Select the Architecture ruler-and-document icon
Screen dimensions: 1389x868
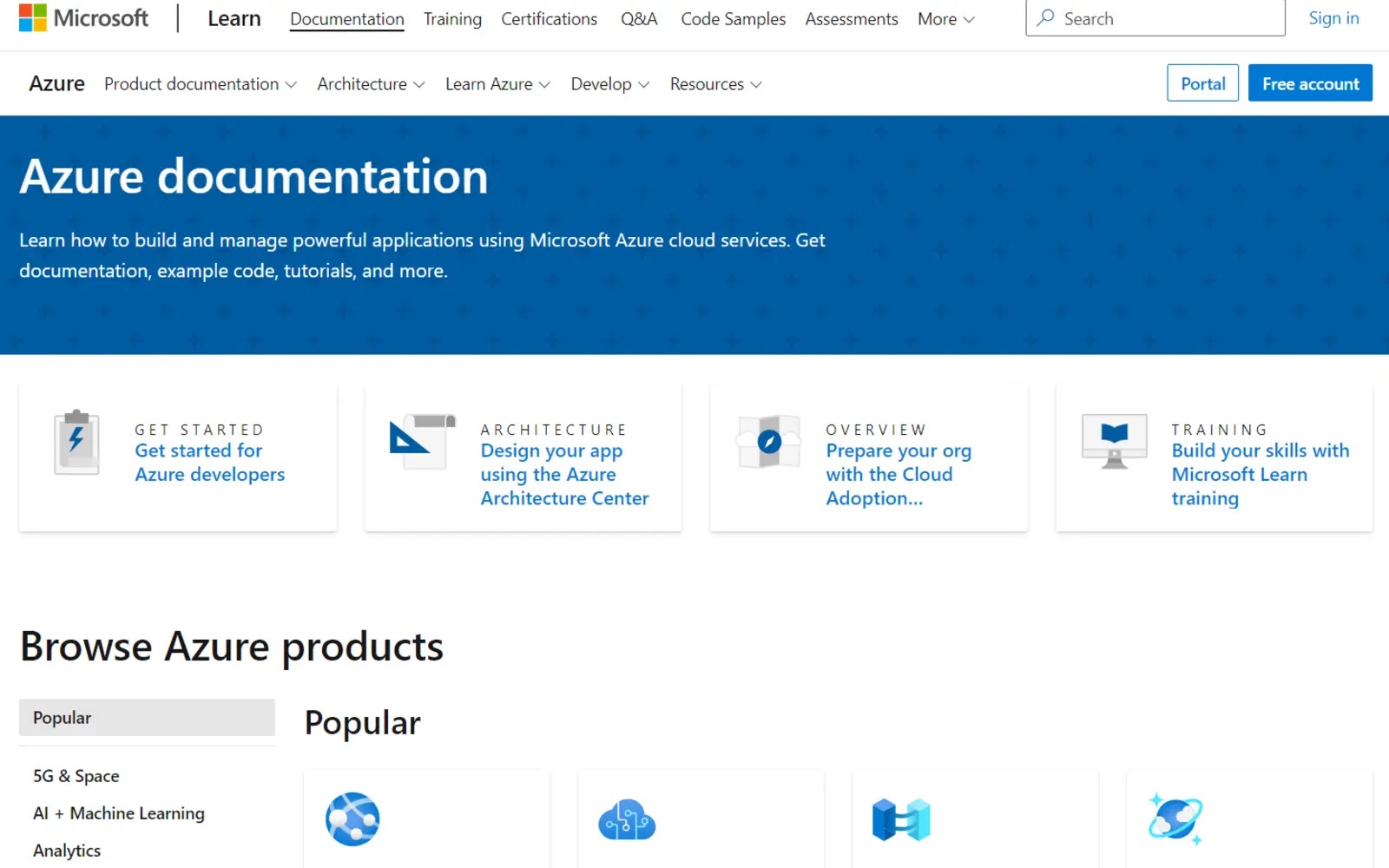coord(421,442)
